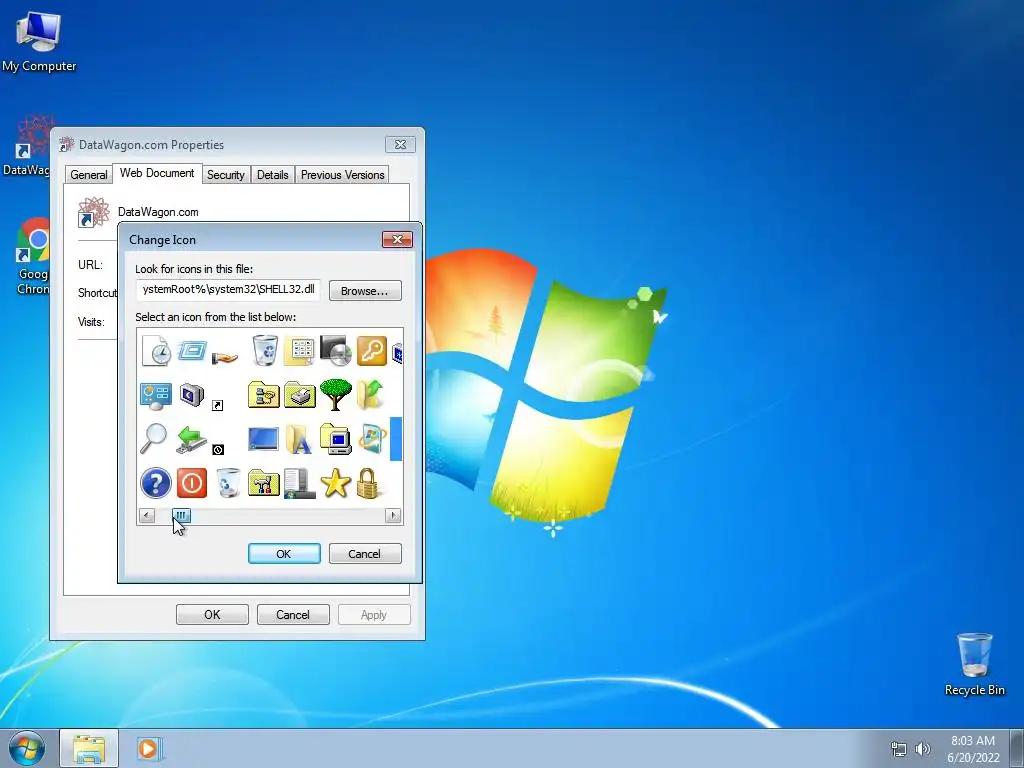The width and height of the screenshot is (1024, 768).
Task: Select the server with document icon
Action: coord(300,483)
